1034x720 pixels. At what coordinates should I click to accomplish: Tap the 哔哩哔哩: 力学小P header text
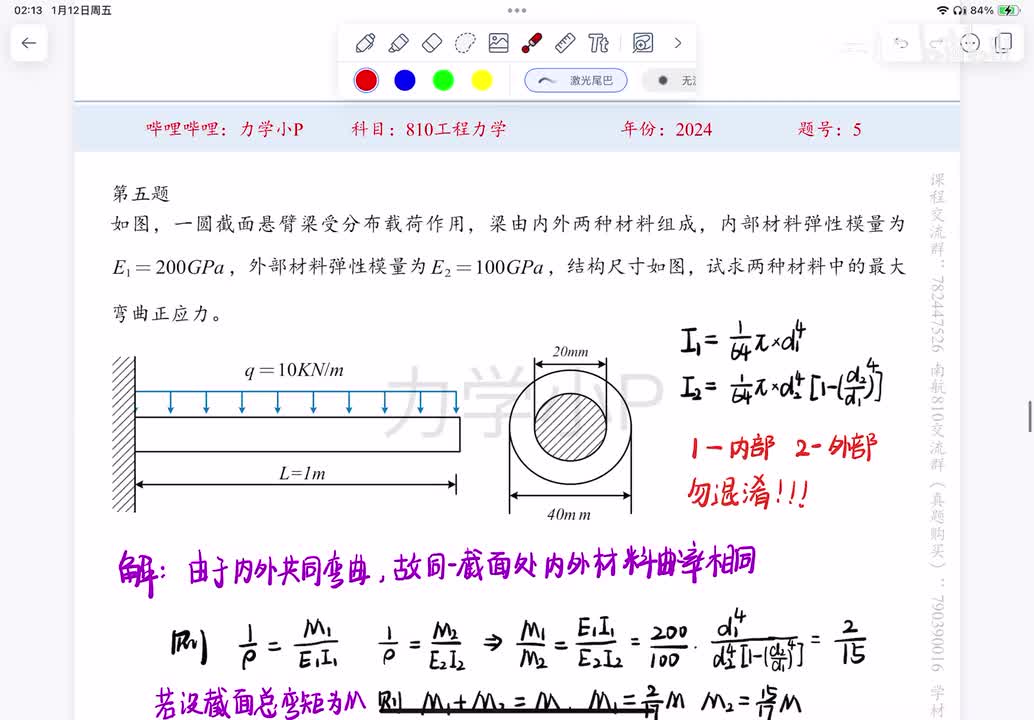coord(225,129)
